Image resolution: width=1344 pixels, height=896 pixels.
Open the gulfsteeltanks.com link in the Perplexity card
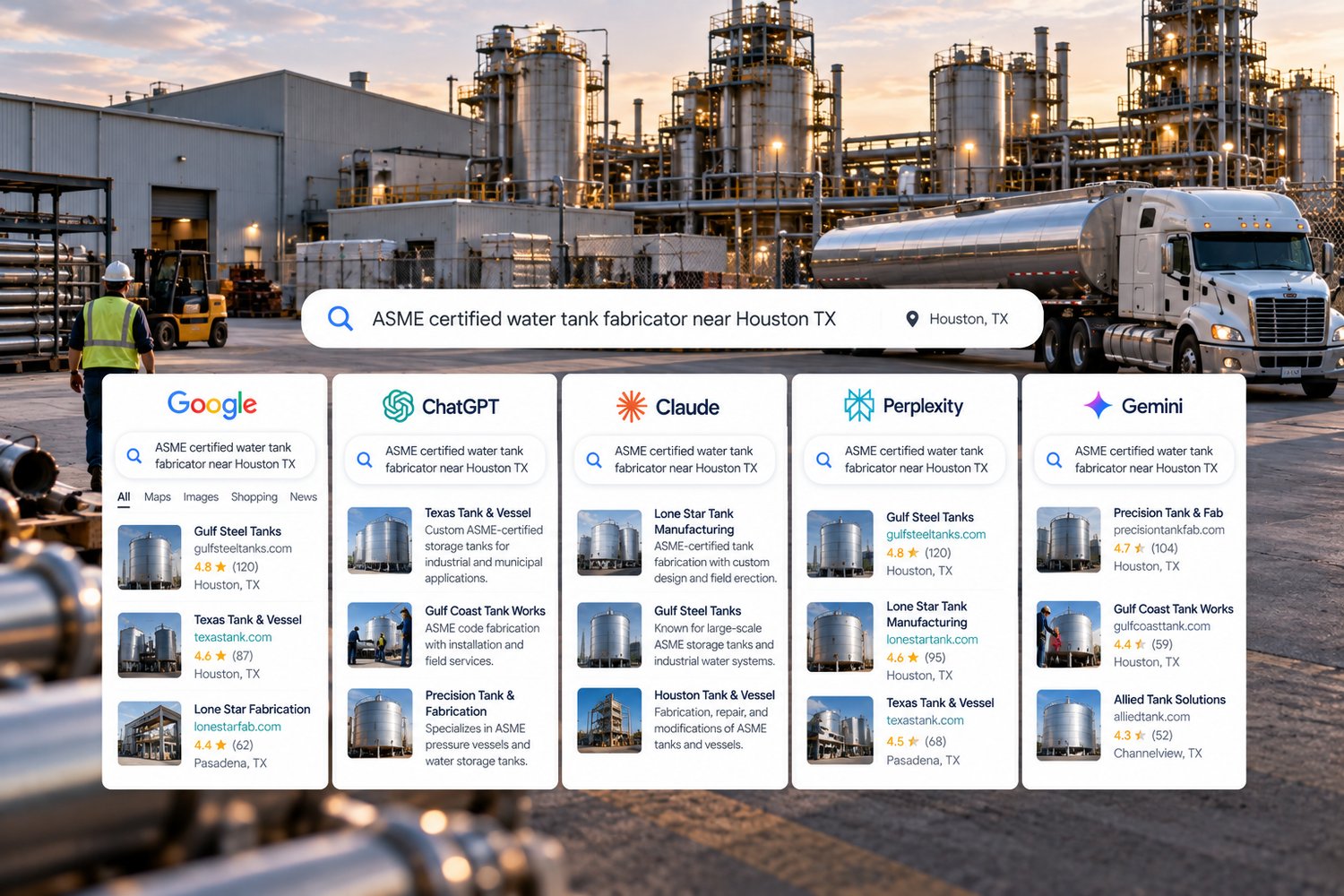pos(935,534)
